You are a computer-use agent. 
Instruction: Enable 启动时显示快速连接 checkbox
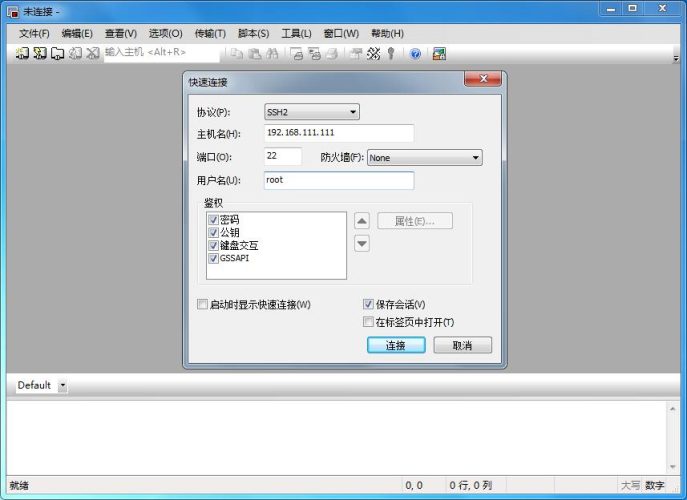(203, 304)
